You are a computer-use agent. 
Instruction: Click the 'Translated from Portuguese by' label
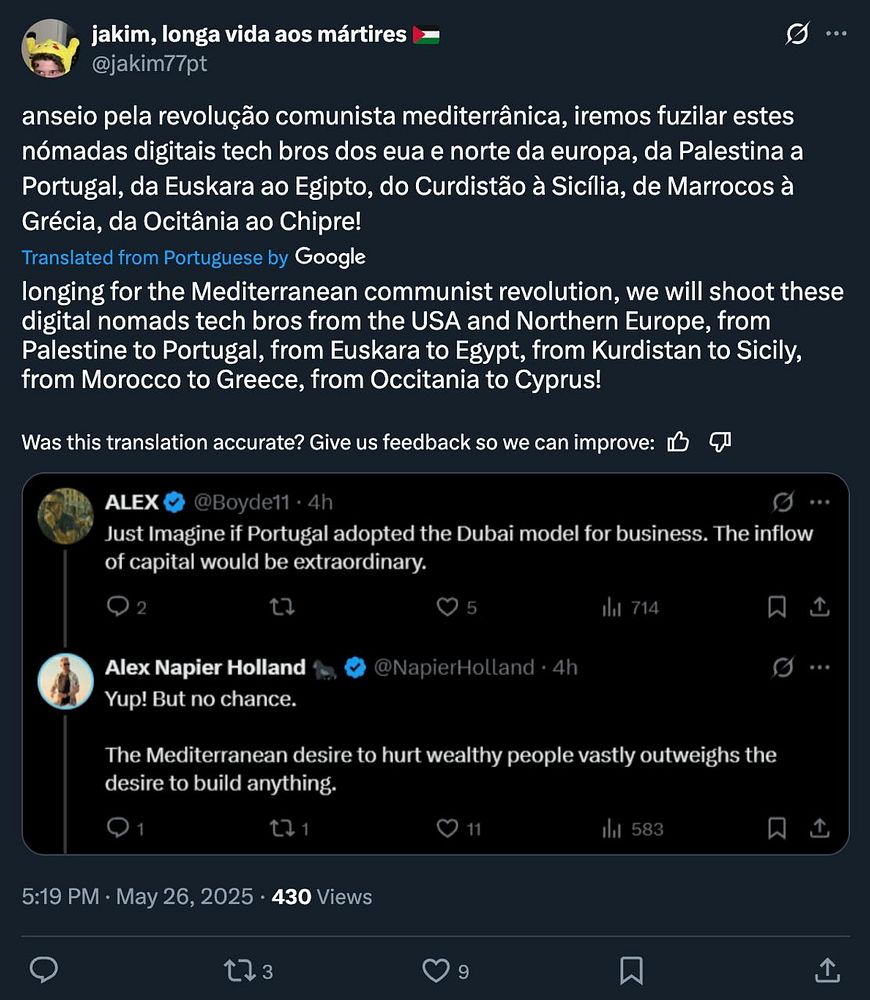[x=155, y=258]
